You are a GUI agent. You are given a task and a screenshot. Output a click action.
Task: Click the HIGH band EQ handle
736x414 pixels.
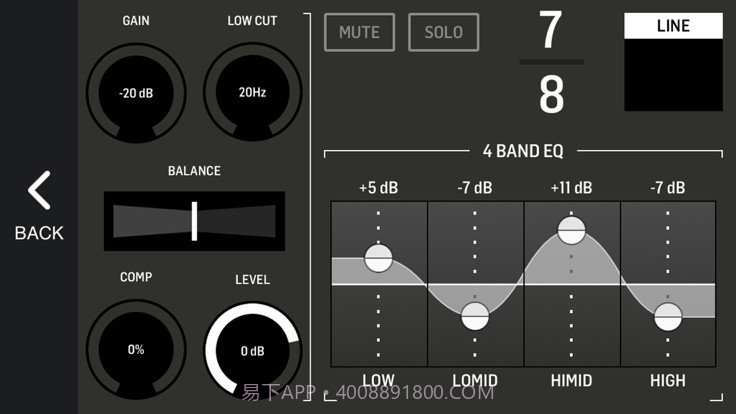click(x=668, y=317)
